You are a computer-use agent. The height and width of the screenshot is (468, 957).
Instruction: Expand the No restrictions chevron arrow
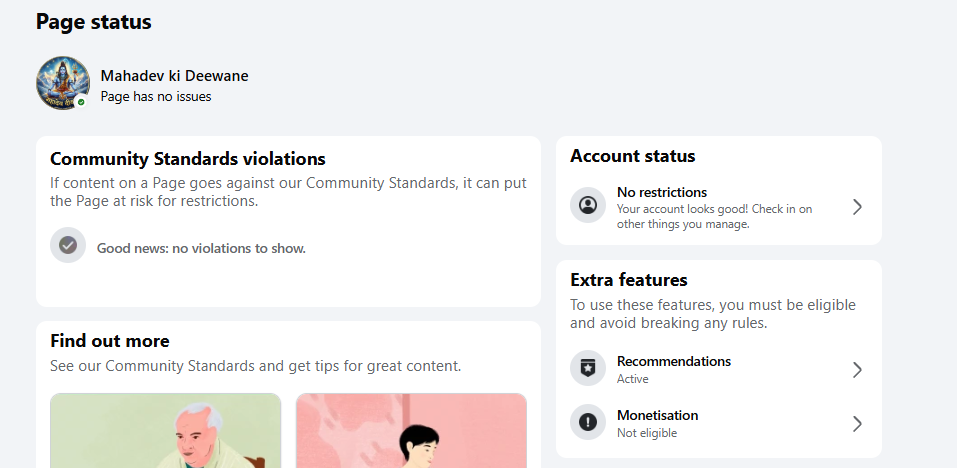[x=858, y=207]
